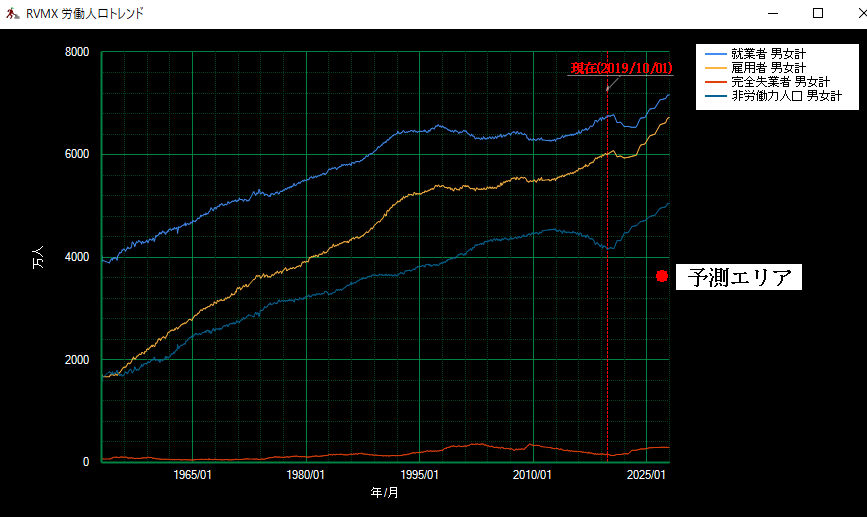Image resolution: width=867 pixels, height=517 pixels.
Task: Maximize the chart window
Action: coord(817,13)
